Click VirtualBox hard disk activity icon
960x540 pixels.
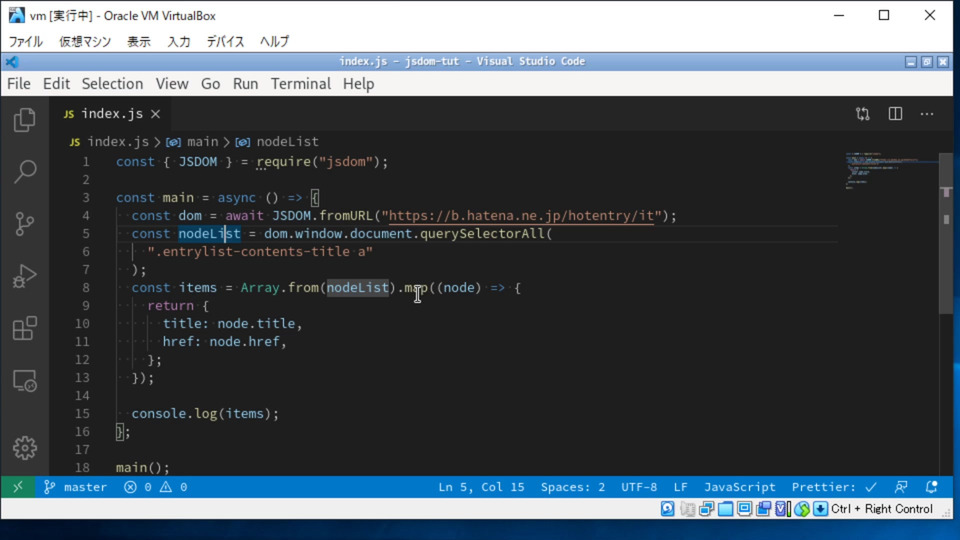click(667, 509)
